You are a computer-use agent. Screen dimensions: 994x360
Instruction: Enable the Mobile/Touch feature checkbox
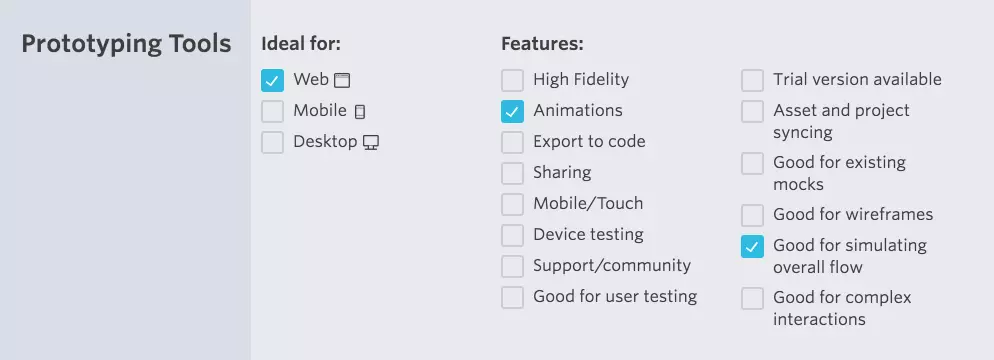coord(513,205)
